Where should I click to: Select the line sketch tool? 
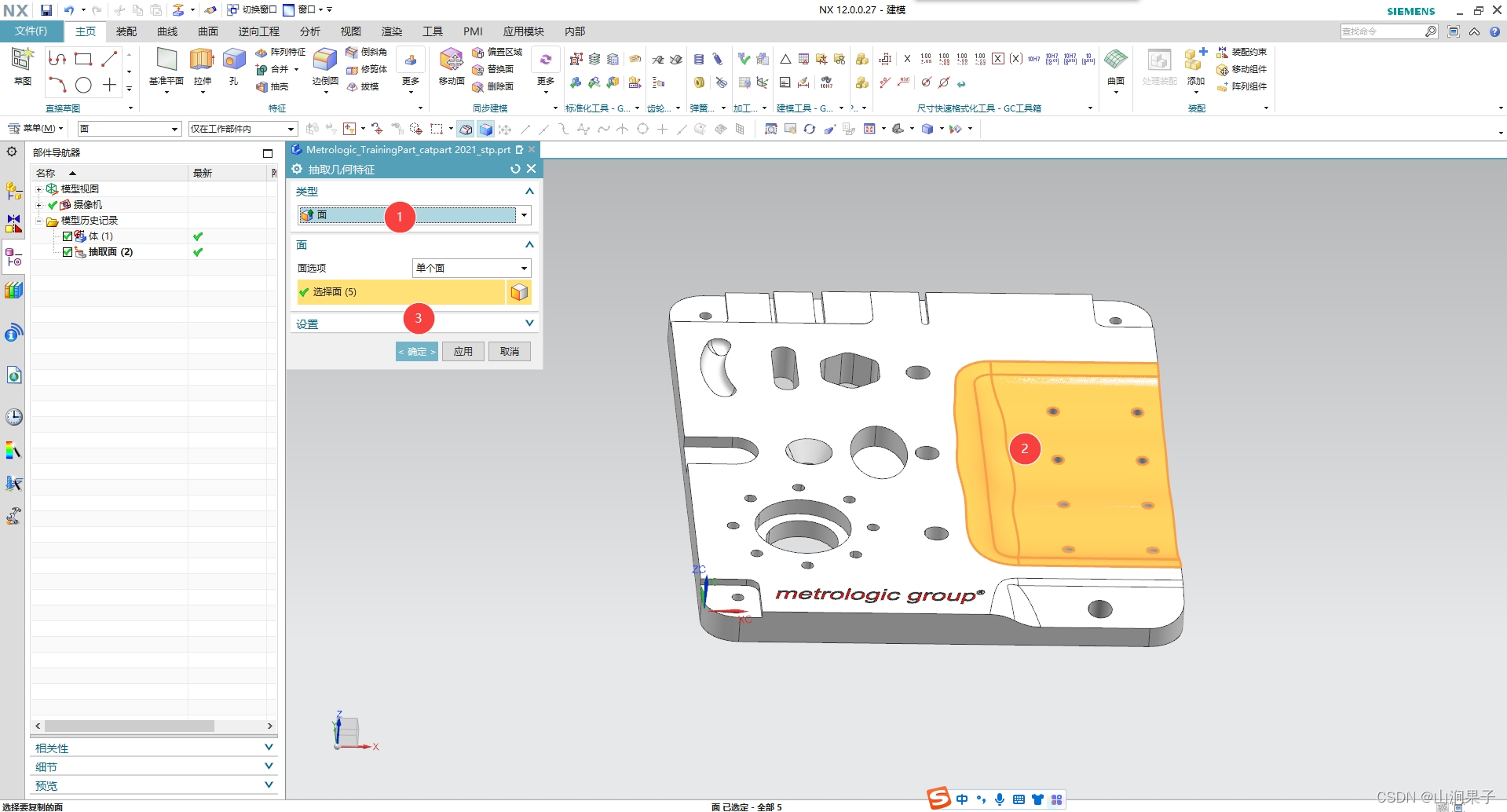[x=109, y=59]
